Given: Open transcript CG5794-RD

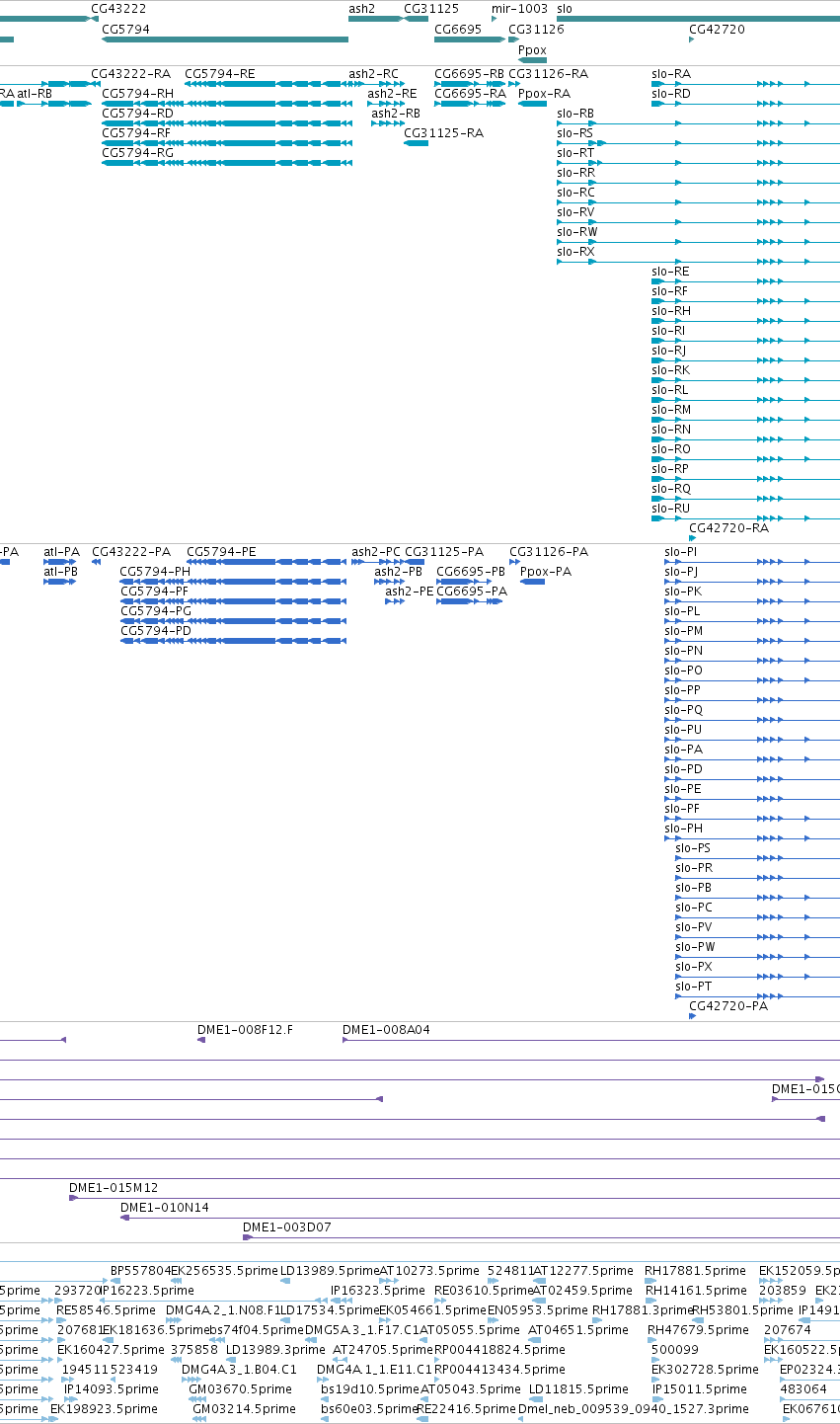Looking at the screenshot, I should (x=138, y=114).
